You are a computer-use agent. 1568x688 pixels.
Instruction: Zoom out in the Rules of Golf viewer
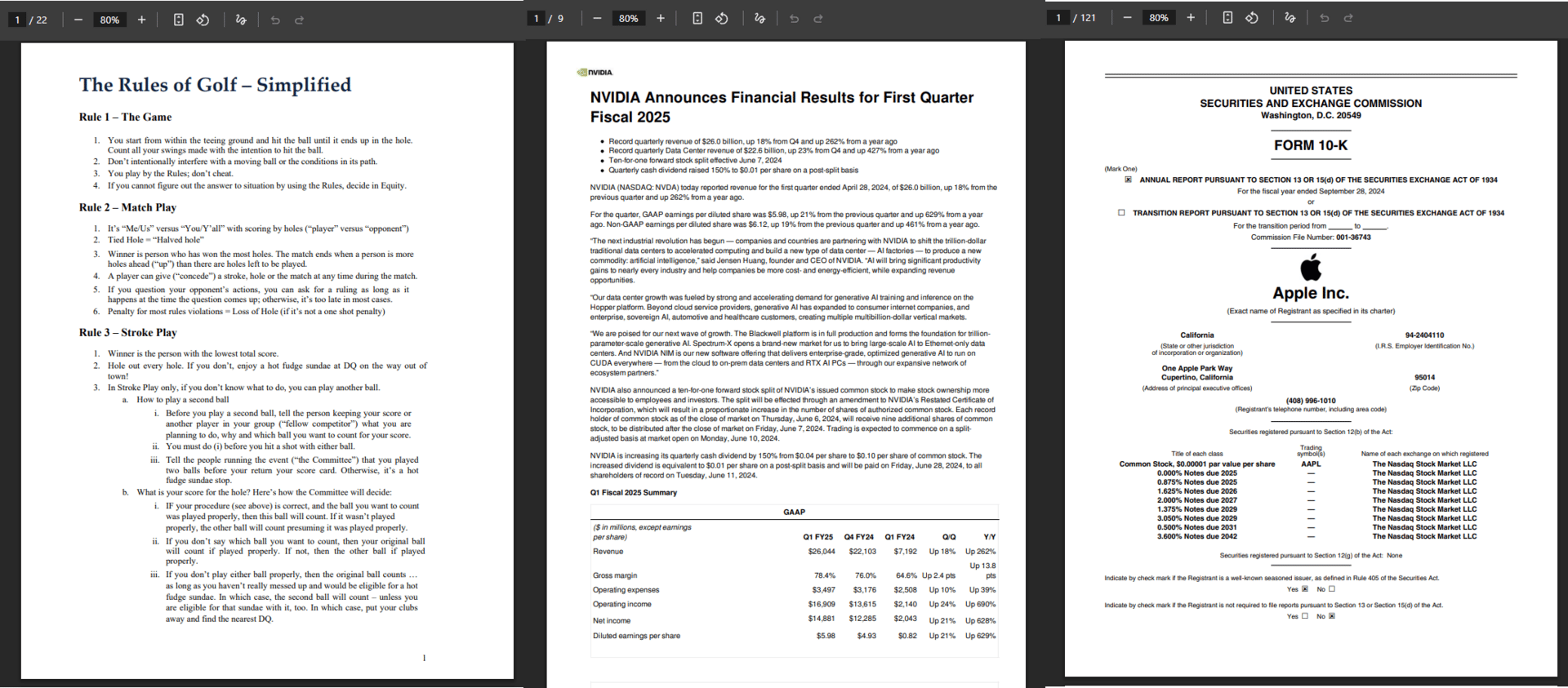(x=78, y=20)
